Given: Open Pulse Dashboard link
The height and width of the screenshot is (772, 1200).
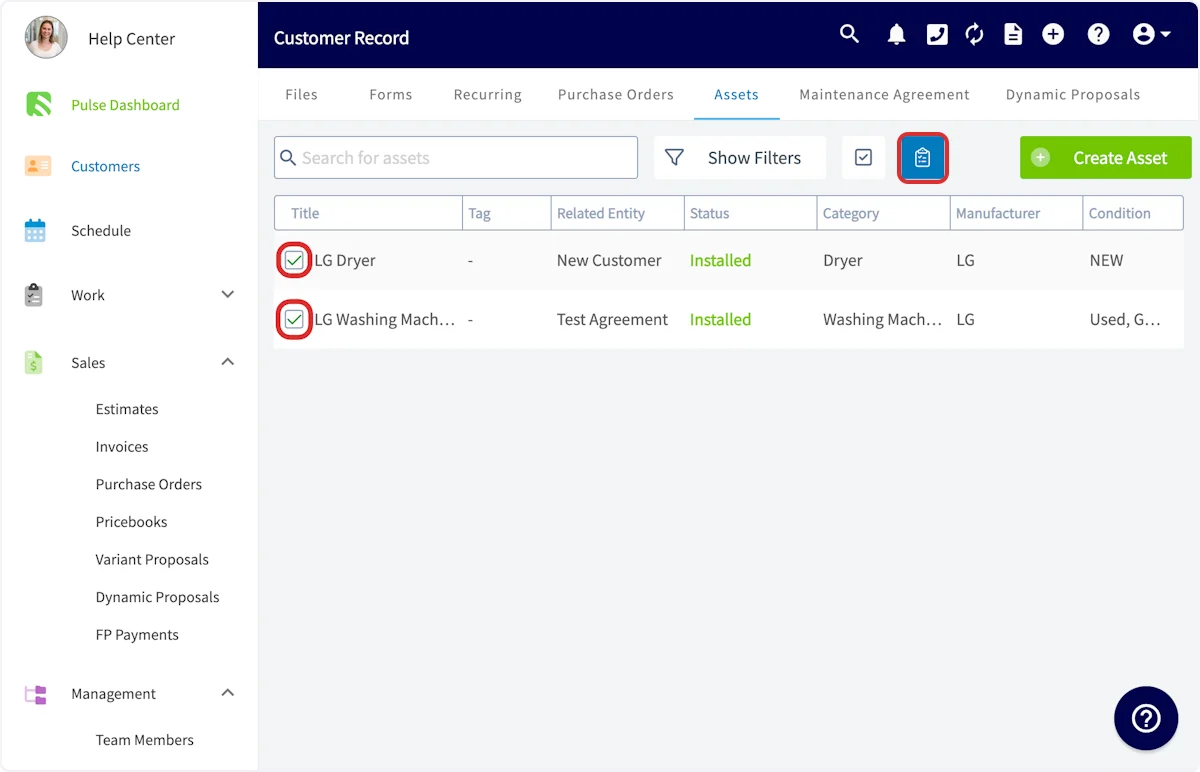Looking at the screenshot, I should point(125,105).
